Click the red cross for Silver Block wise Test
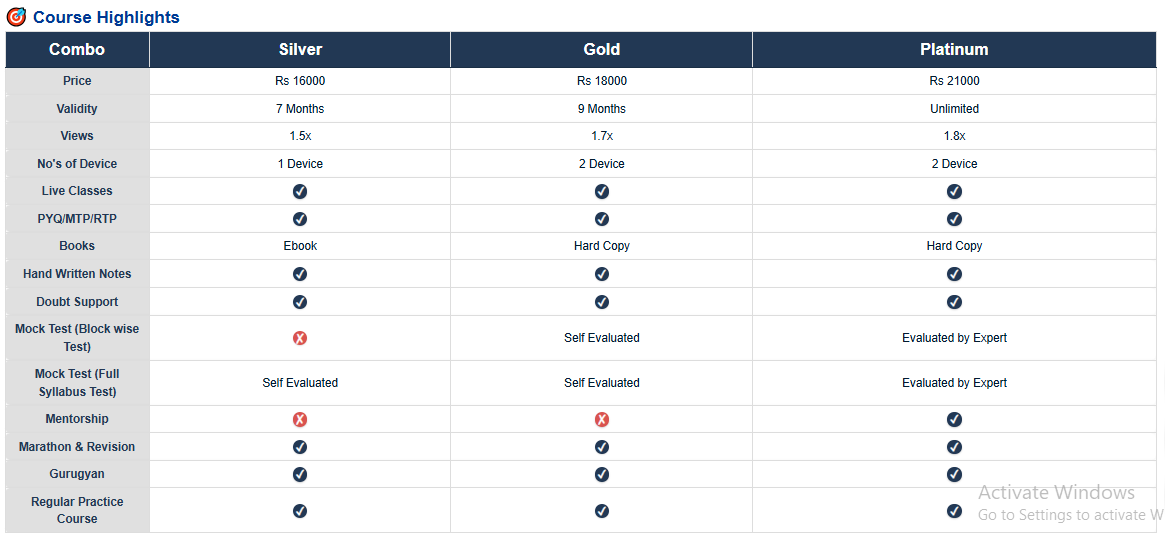This screenshot has height=539, width=1165. (300, 339)
